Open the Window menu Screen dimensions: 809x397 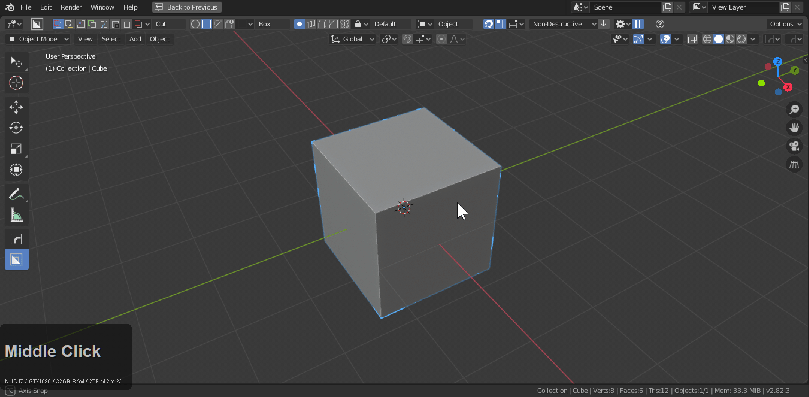pyautogui.click(x=102, y=8)
